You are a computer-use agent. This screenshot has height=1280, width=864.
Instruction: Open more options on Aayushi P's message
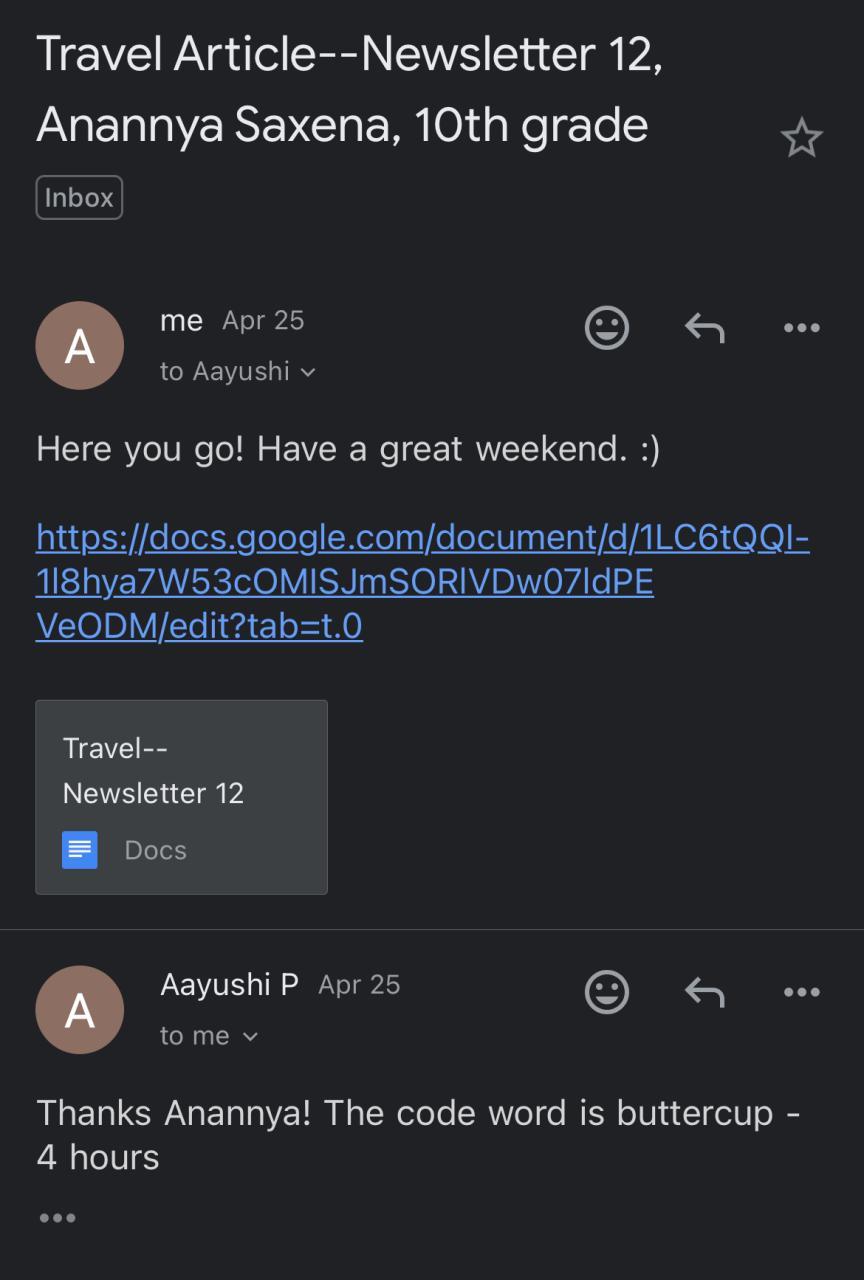[801, 992]
